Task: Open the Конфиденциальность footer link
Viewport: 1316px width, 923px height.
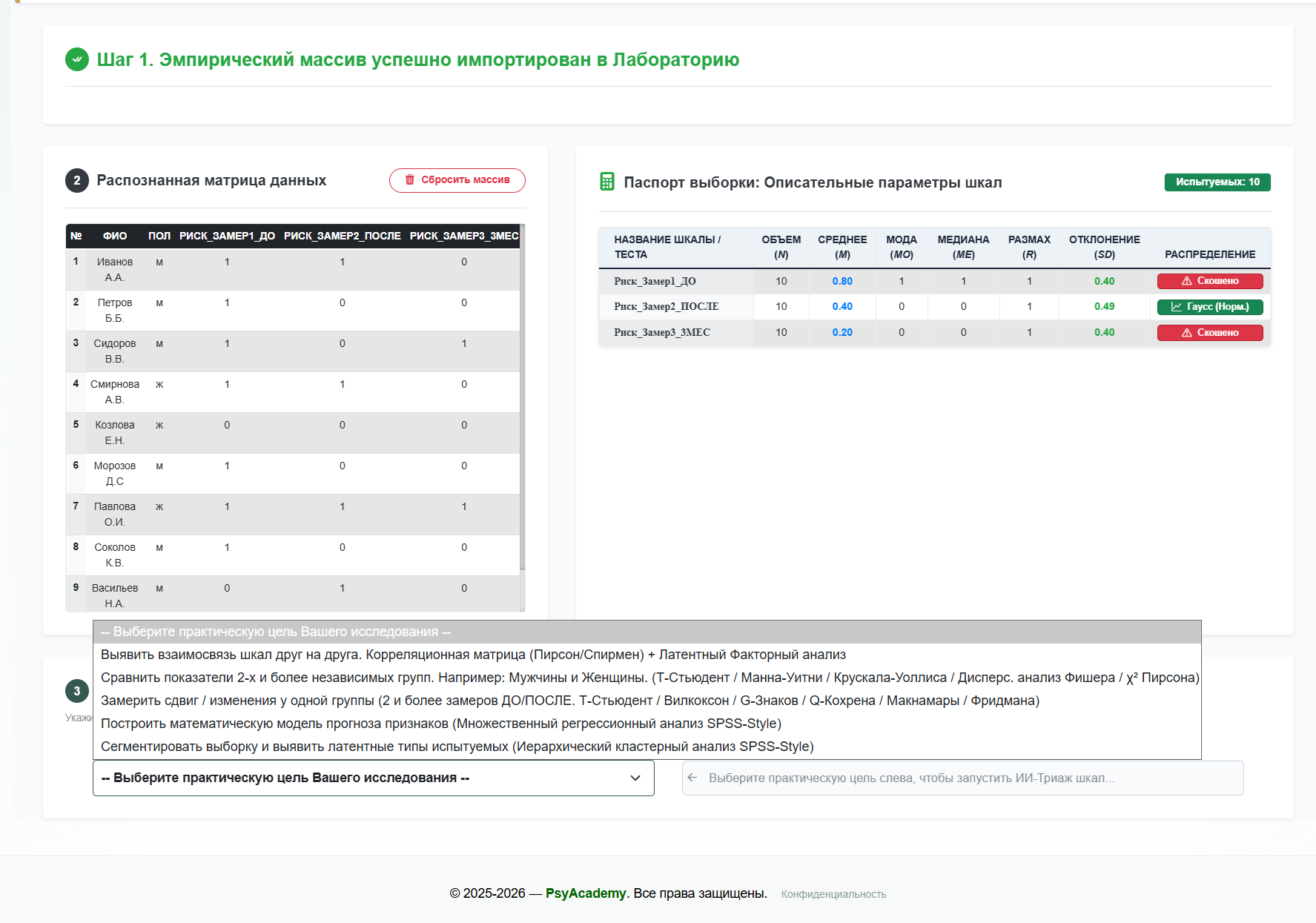Action: [833, 894]
